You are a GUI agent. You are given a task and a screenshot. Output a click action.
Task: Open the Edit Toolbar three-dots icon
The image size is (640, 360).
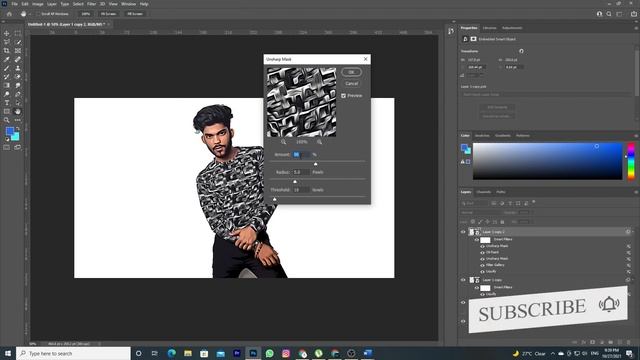(18, 120)
